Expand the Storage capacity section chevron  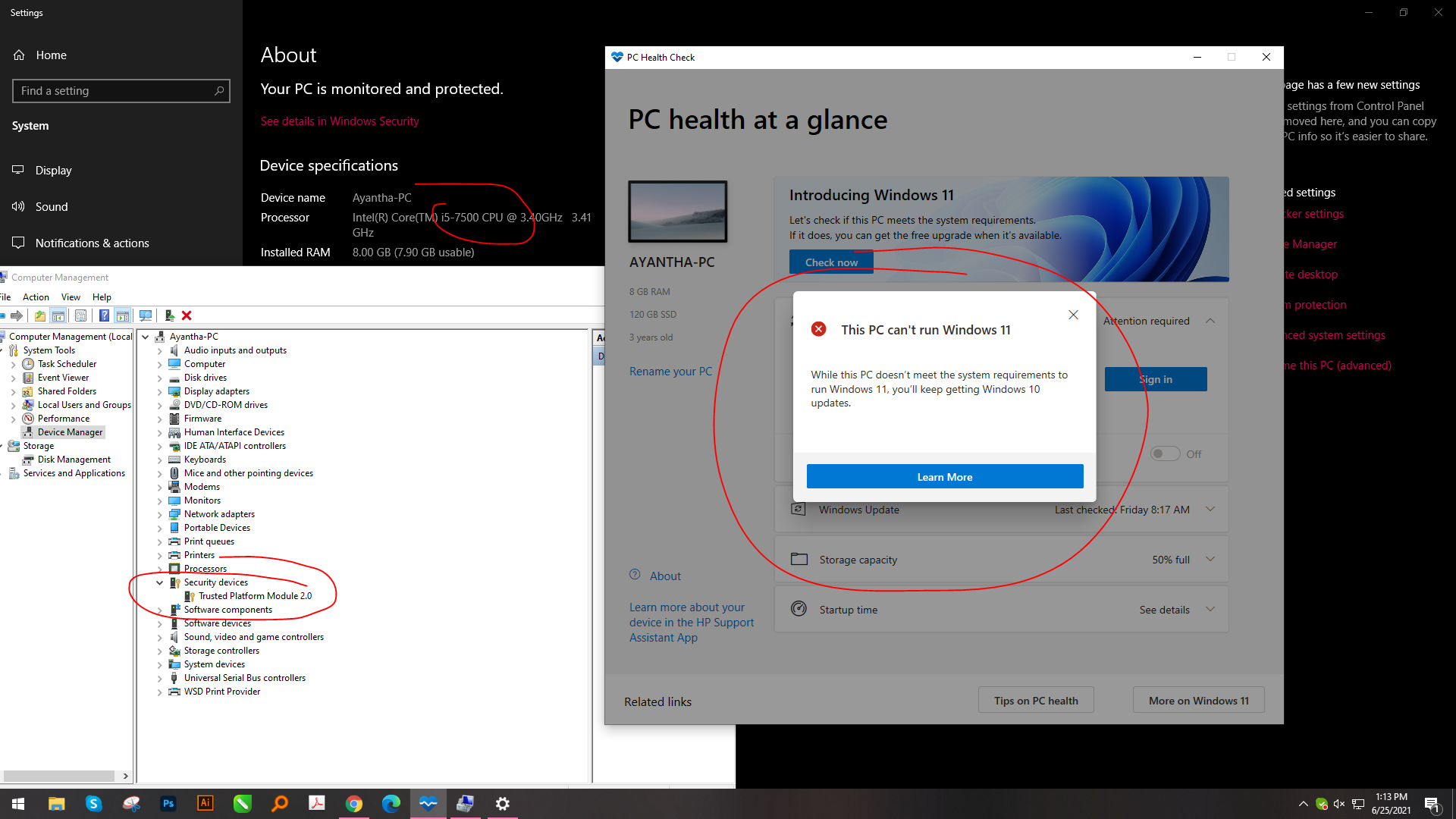(1210, 560)
